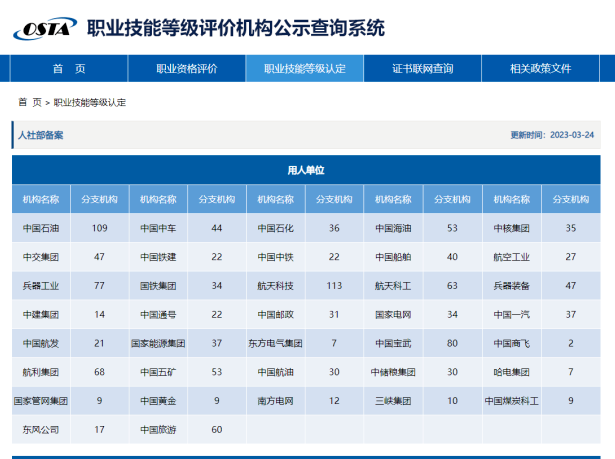Select 航利集团 in the table

tap(41, 372)
